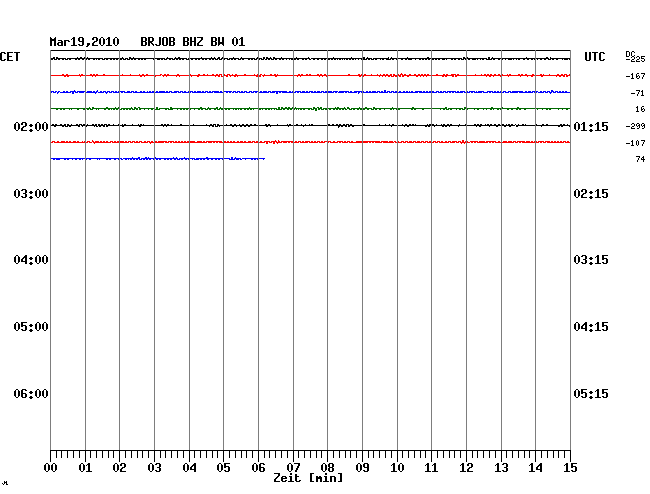Click the DC offset value 16

click(x=640, y=109)
